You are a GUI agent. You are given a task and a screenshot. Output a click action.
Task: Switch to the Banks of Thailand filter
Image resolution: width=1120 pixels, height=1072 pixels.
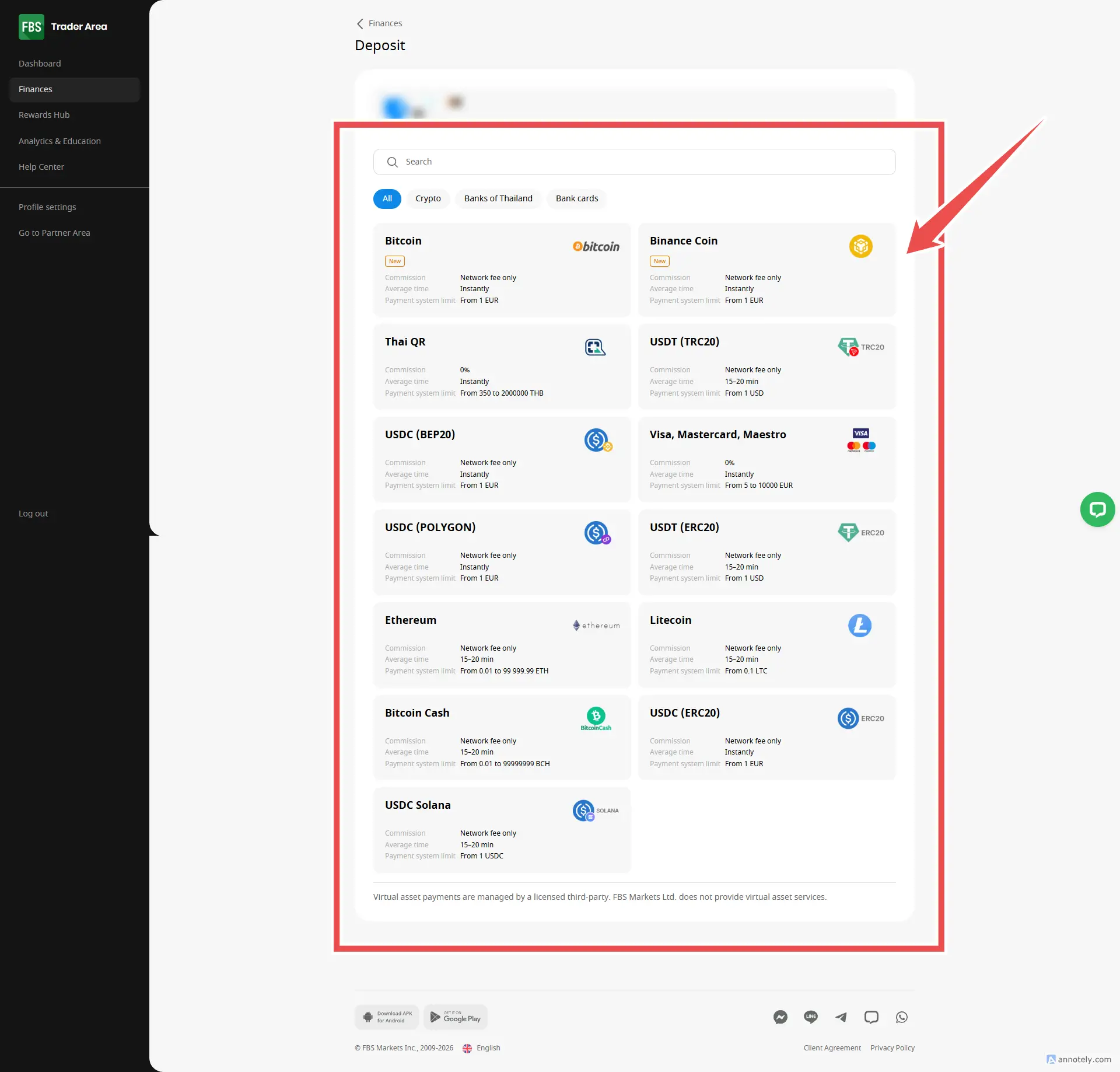click(x=498, y=198)
